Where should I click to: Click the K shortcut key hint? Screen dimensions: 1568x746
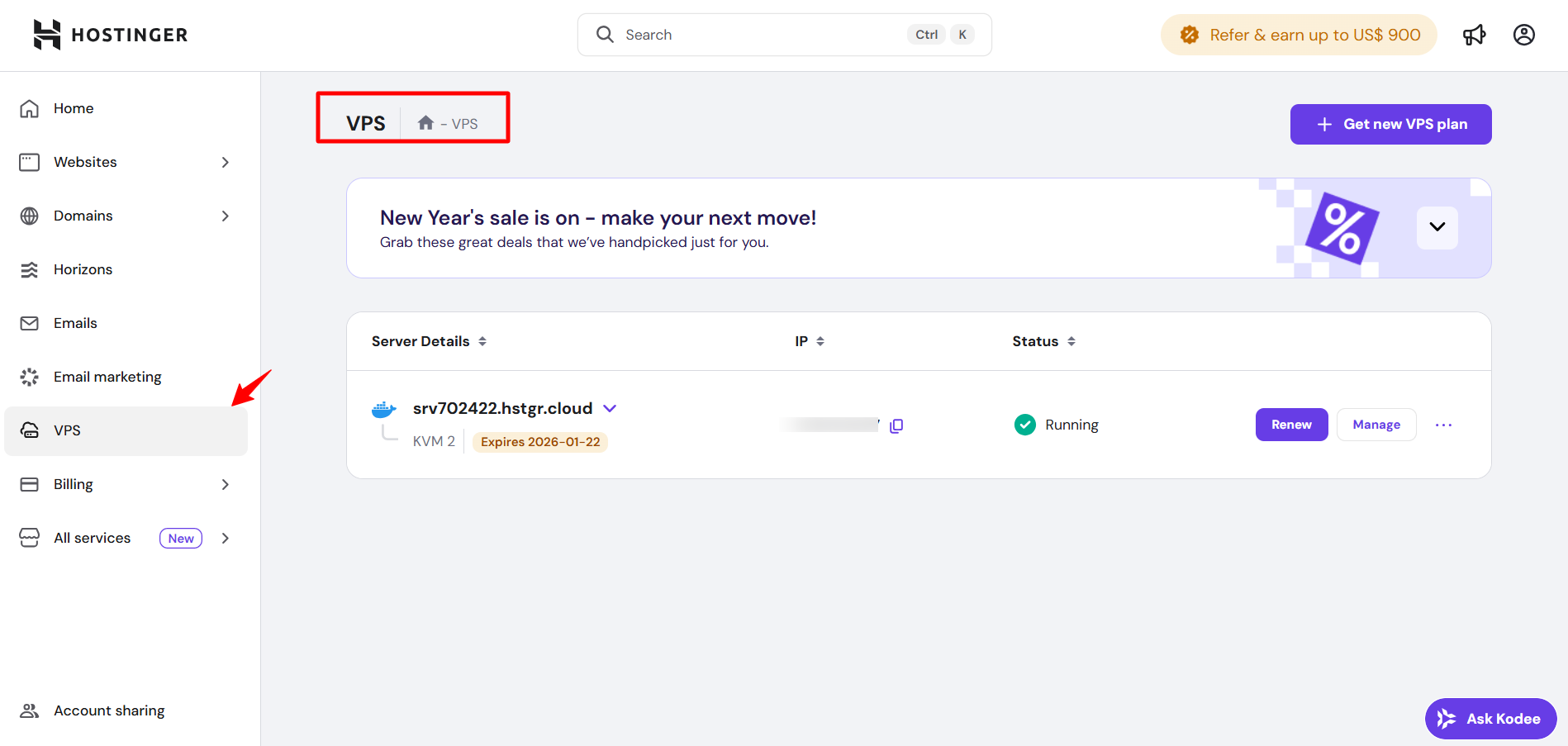tap(962, 35)
